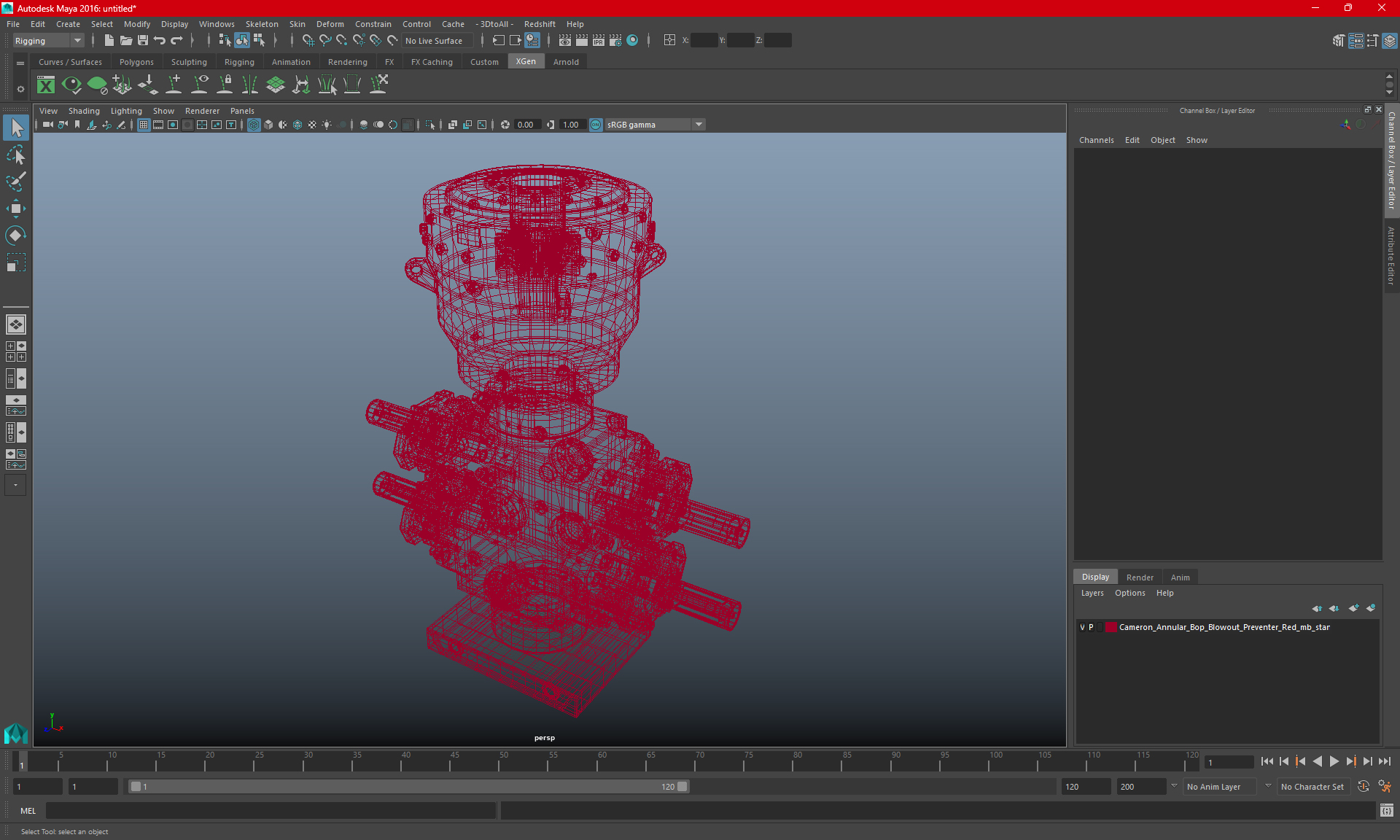Open the Skeleton menu

point(262,24)
